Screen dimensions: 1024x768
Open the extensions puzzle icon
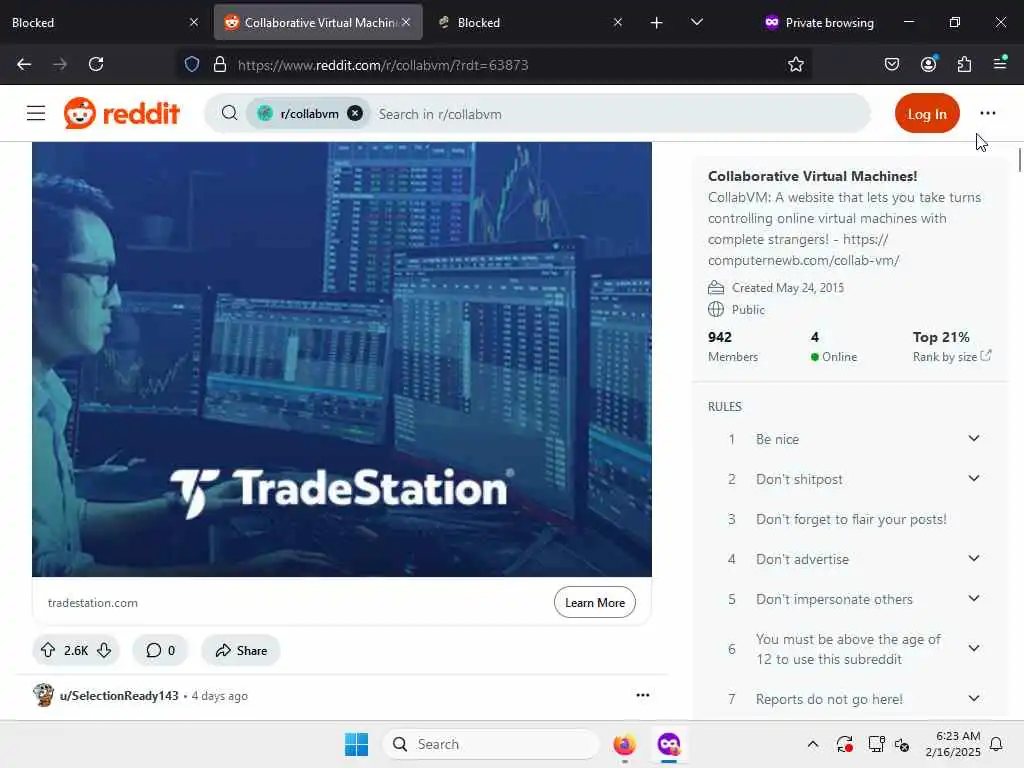(x=964, y=64)
